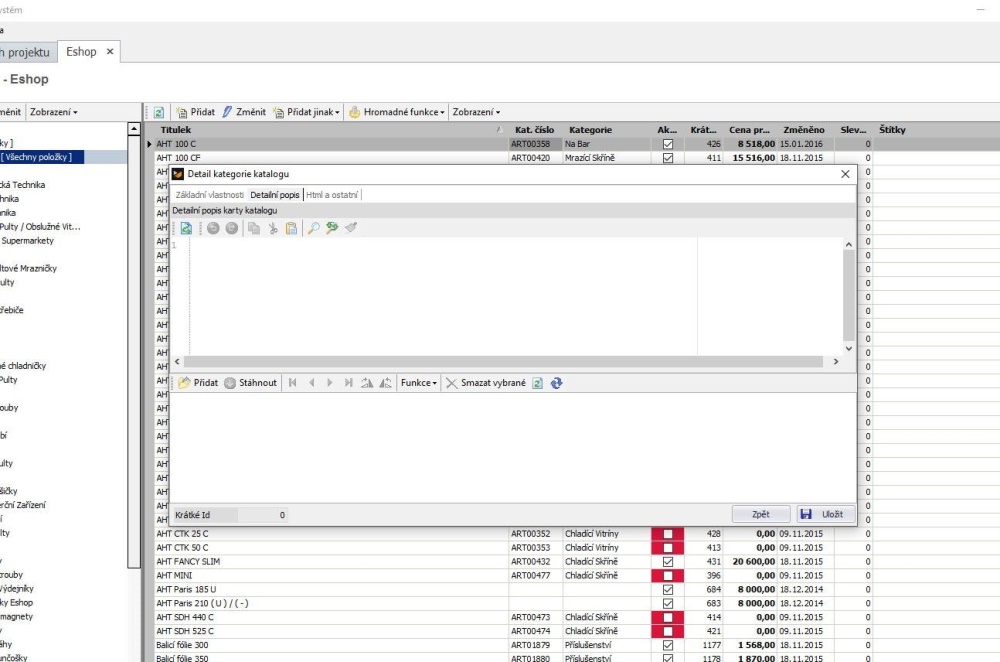This screenshot has width=1000, height=662.
Task: Click the sort descending icon before Funkce
Action: pos(385,383)
